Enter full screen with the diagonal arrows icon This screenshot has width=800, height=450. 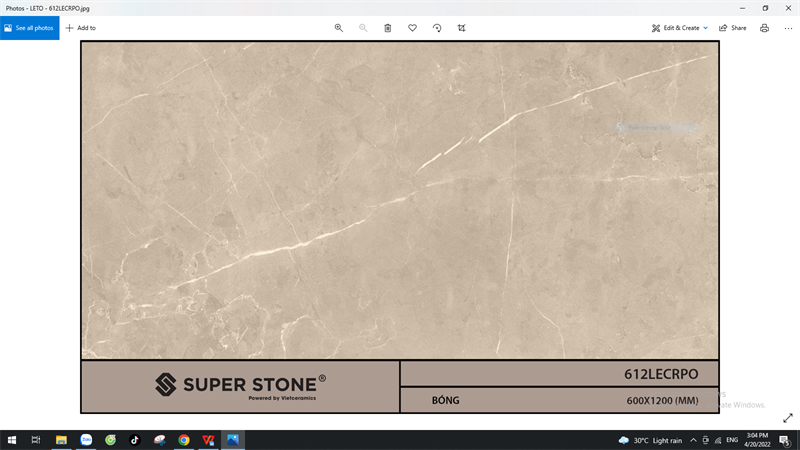(x=788, y=418)
